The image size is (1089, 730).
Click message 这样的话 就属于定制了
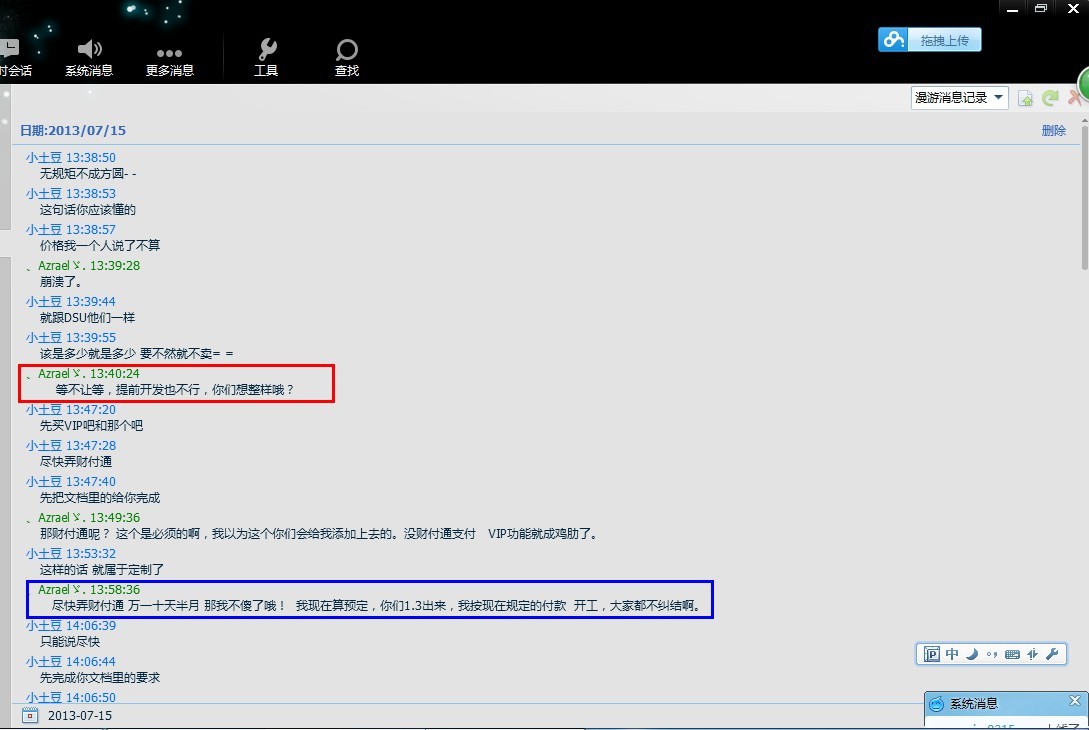pyautogui.click(x=101, y=570)
